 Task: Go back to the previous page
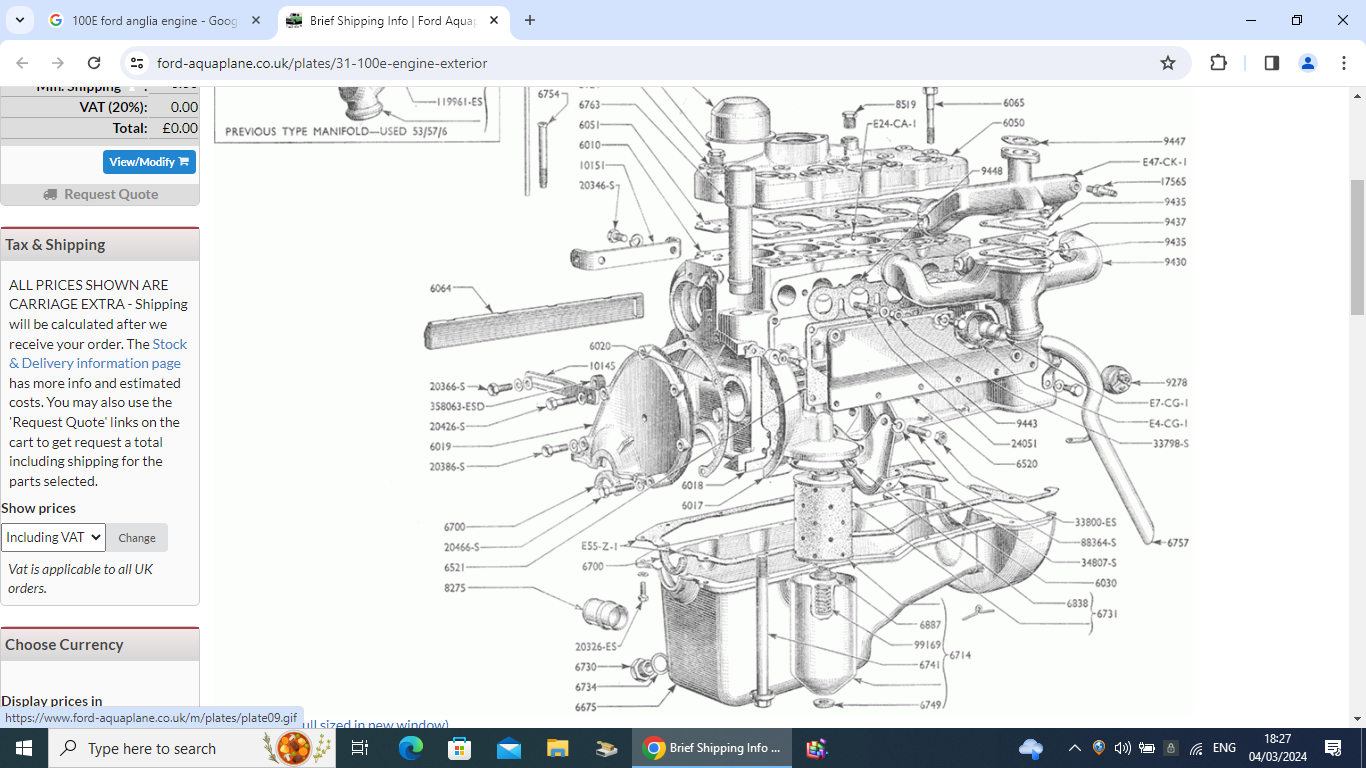point(22,63)
